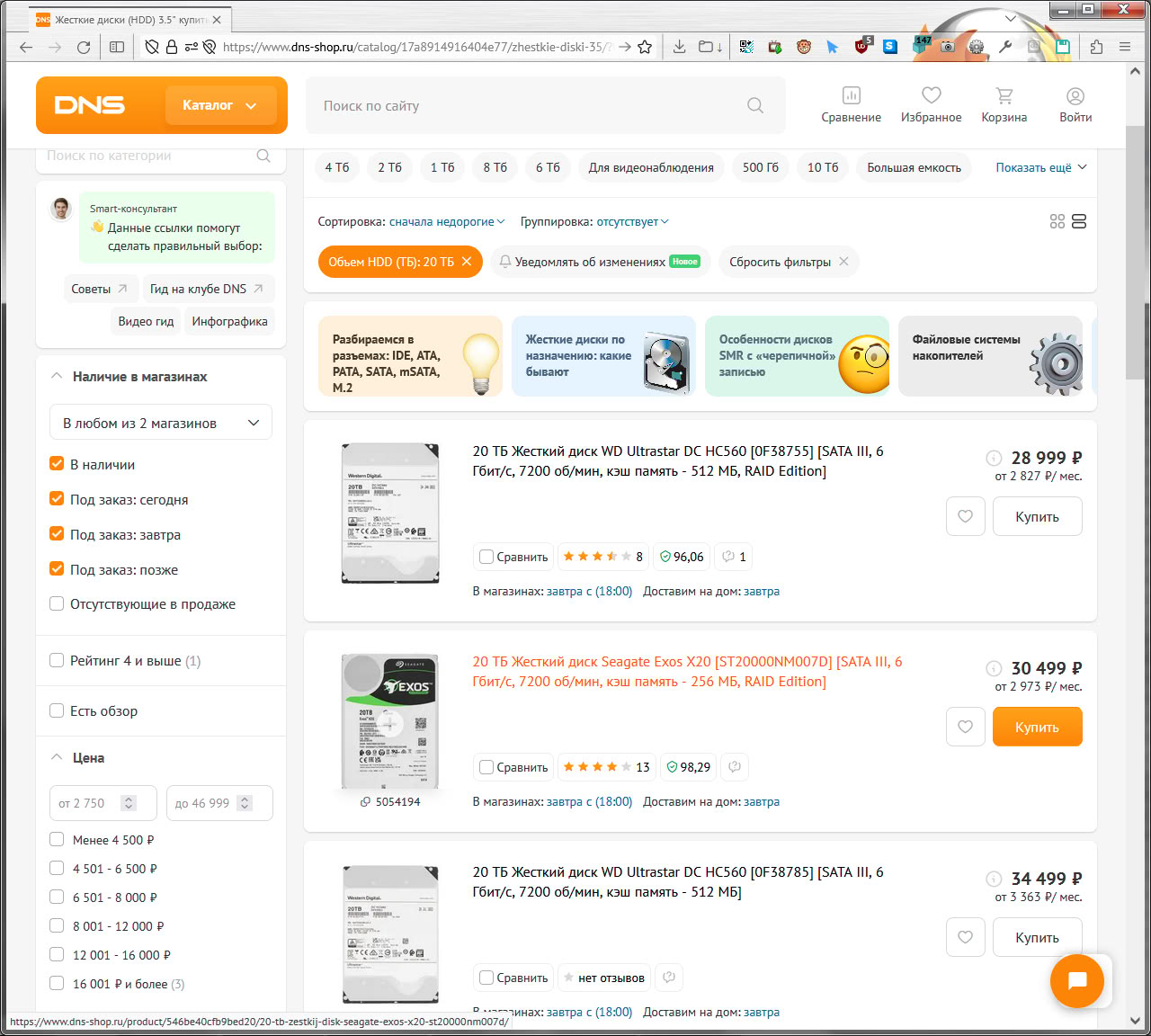Click the magnifier in the site search bar
The height and width of the screenshot is (1036, 1151).
click(755, 105)
